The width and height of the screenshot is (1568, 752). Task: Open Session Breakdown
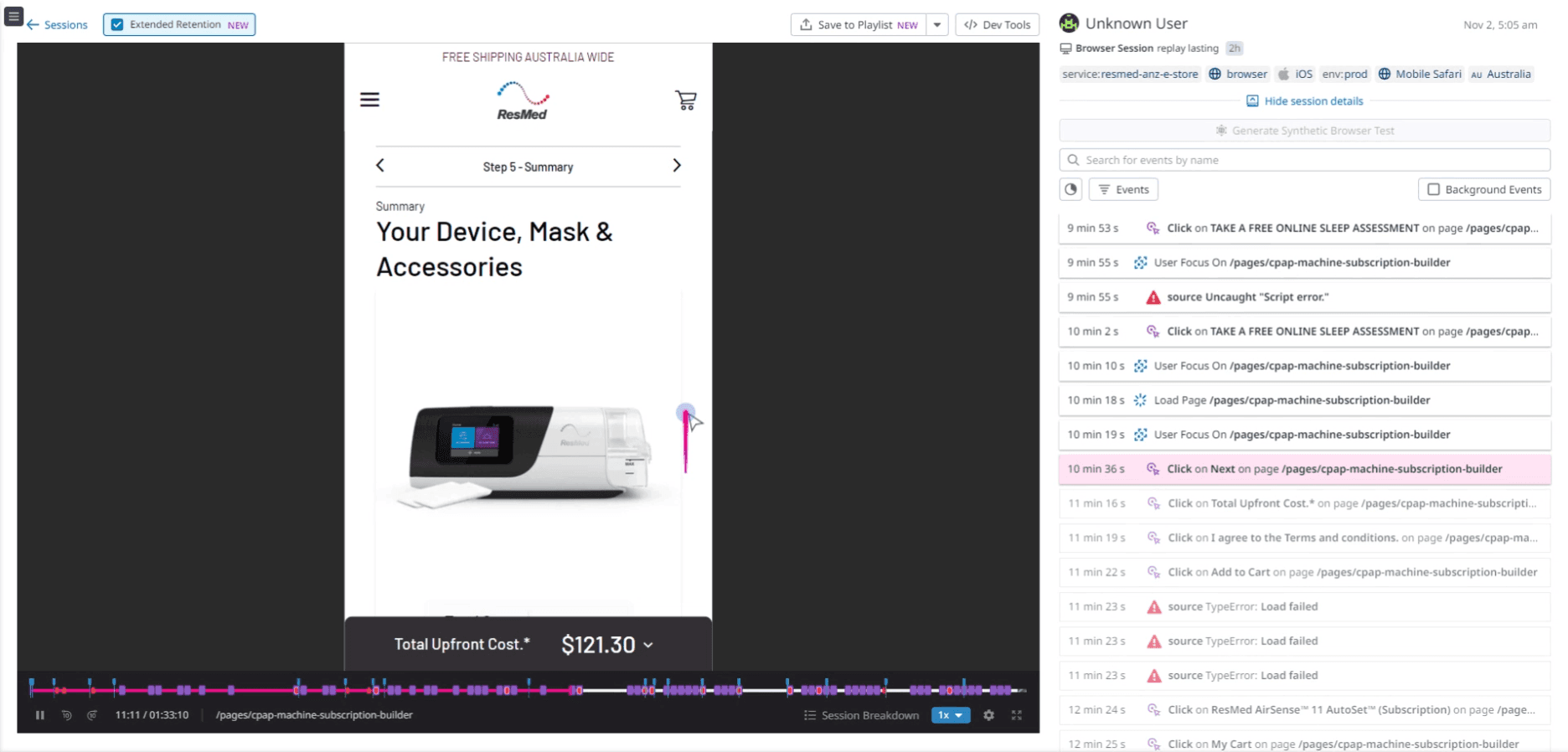pyautogui.click(x=861, y=715)
